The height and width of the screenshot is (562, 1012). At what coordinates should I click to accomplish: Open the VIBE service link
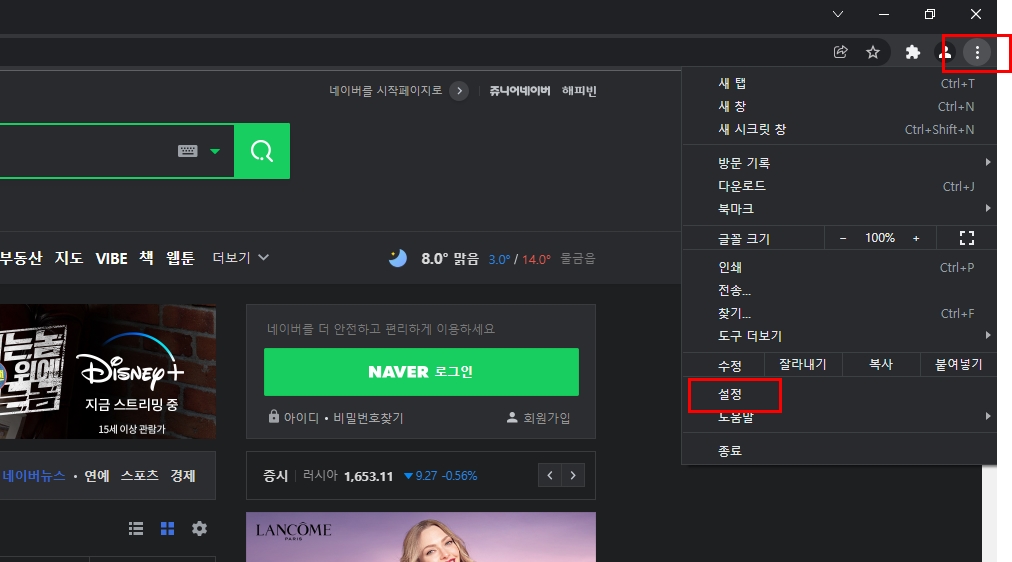[111, 258]
